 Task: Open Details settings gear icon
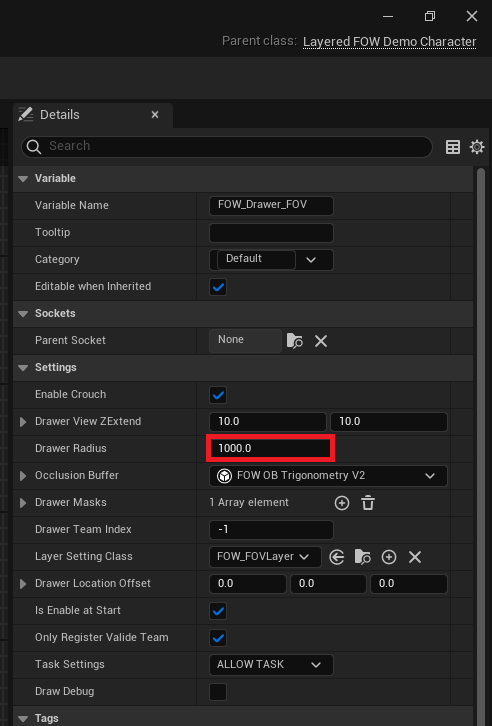pyautogui.click(x=477, y=147)
